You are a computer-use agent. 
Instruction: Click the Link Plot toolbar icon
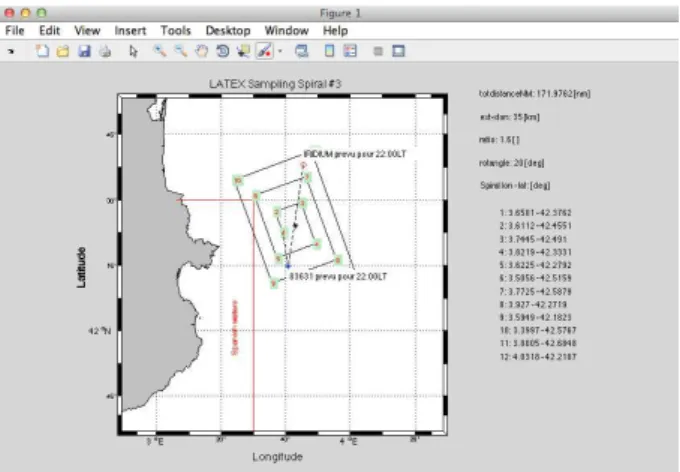click(301, 51)
